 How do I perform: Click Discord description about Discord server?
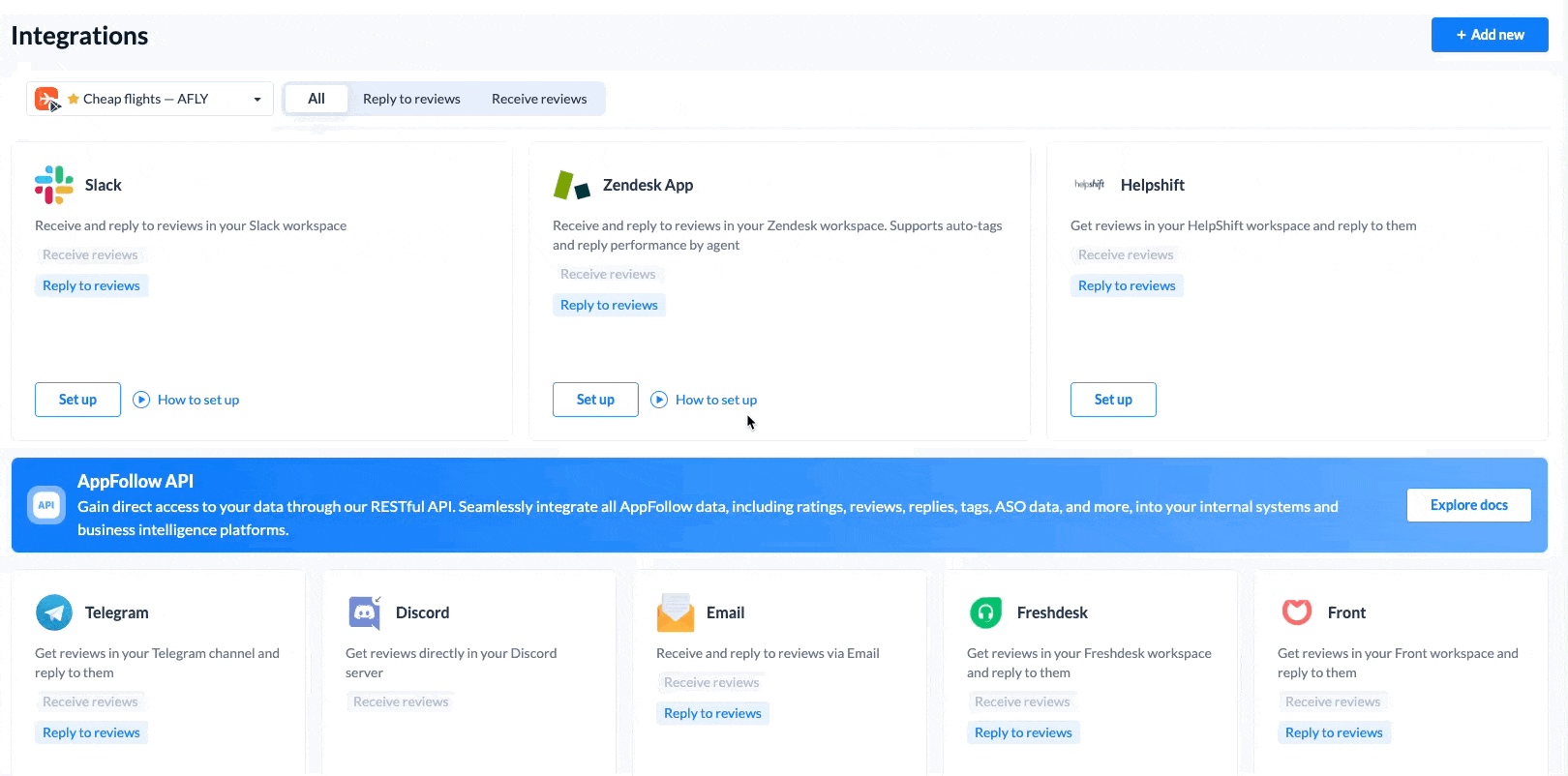451,663
